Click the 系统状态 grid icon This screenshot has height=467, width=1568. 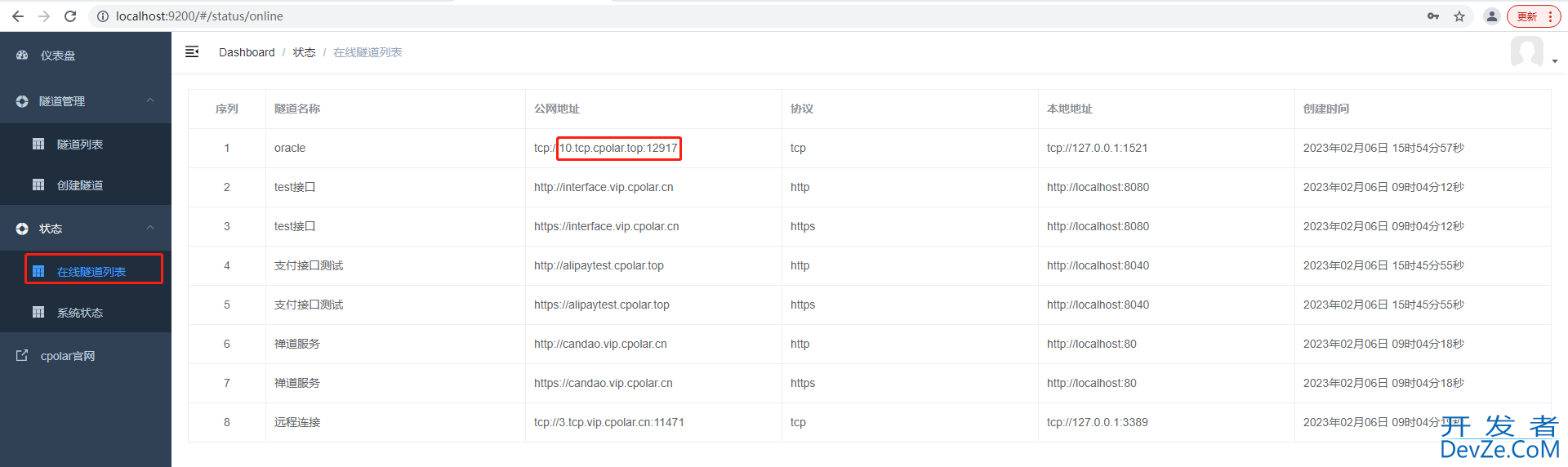coord(38,312)
